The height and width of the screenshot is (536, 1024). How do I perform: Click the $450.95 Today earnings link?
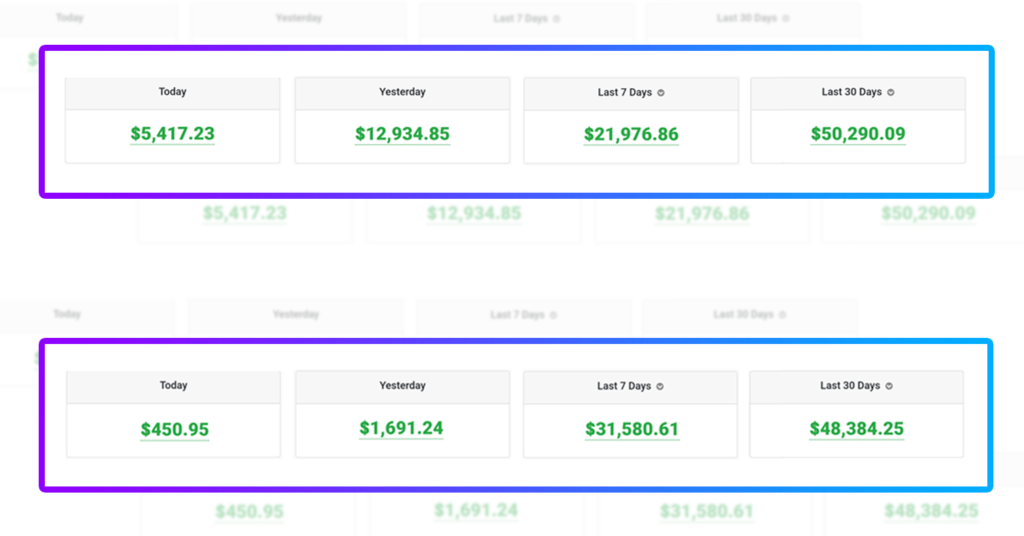[174, 430]
